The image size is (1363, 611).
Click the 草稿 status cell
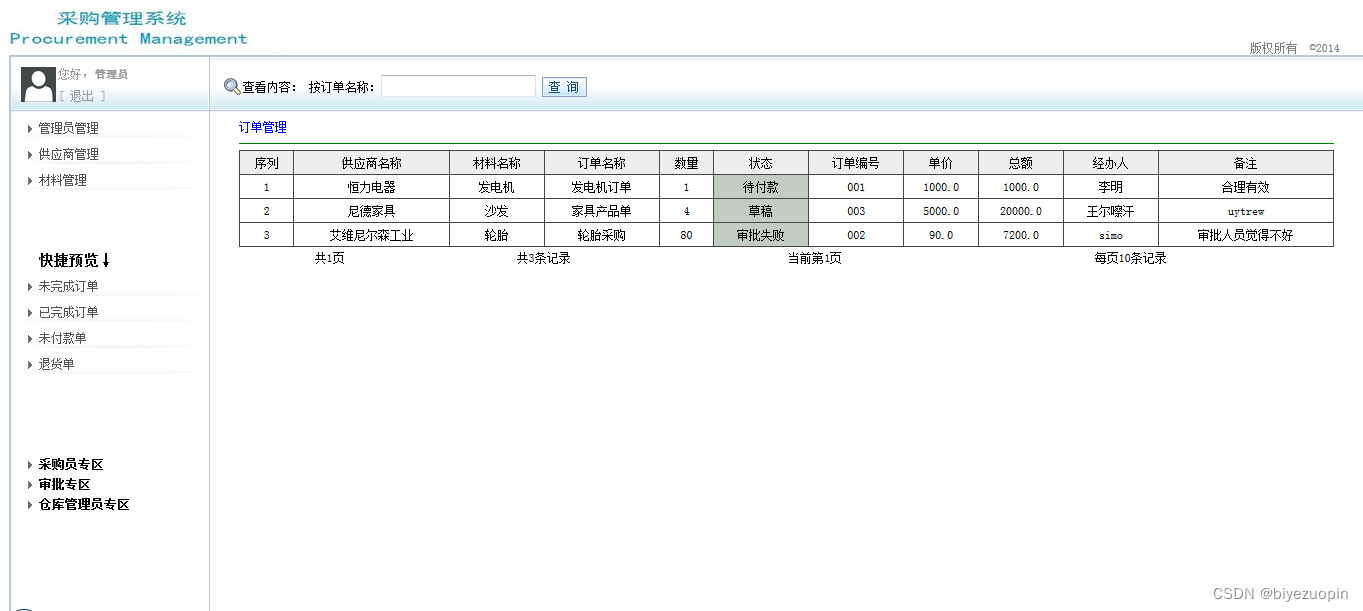[761, 211]
